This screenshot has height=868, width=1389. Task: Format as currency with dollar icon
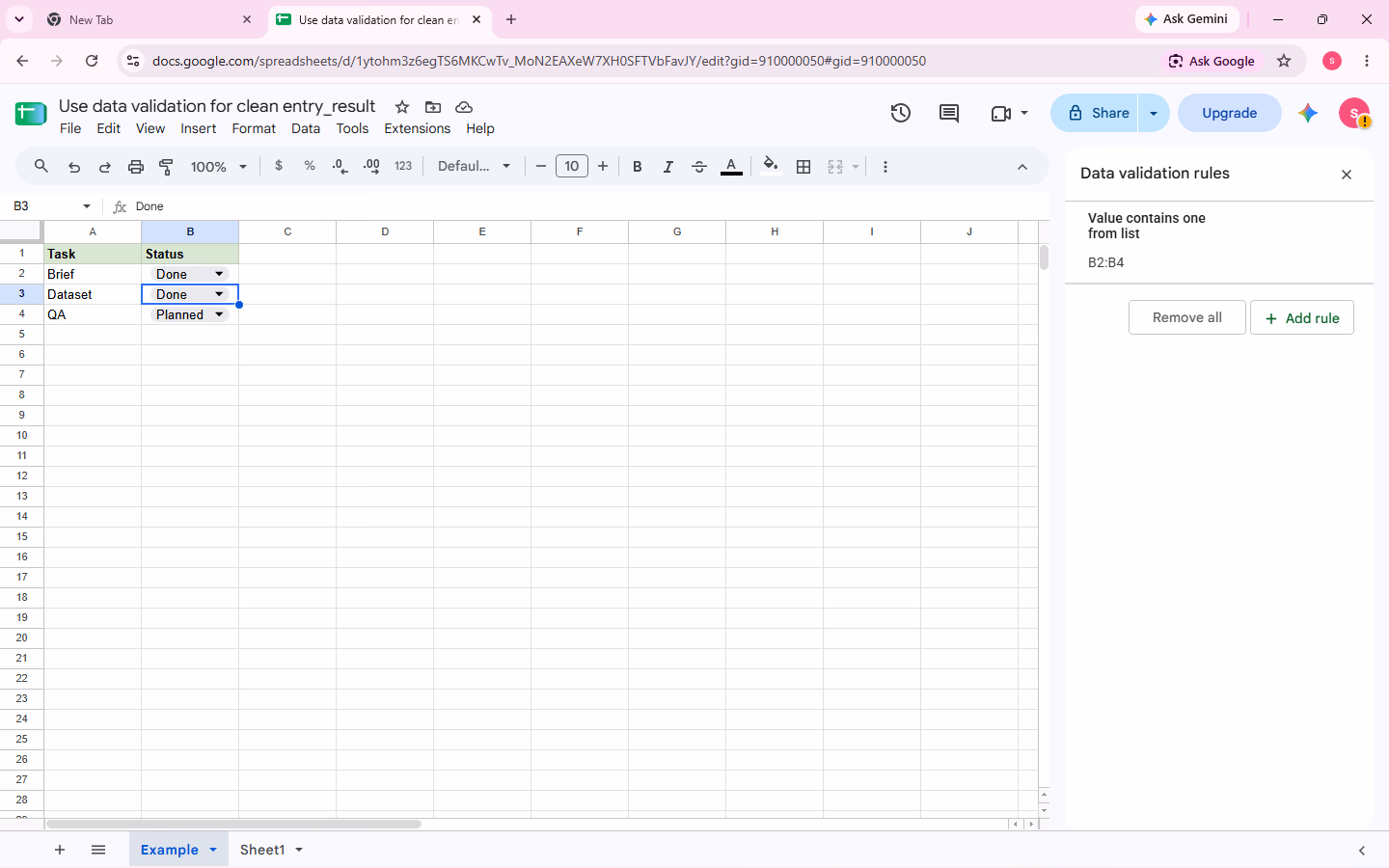point(279,166)
